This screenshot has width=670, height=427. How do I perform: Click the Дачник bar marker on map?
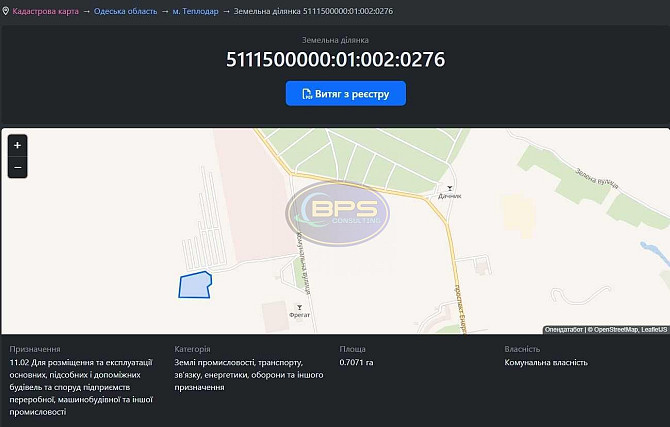coord(449,187)
